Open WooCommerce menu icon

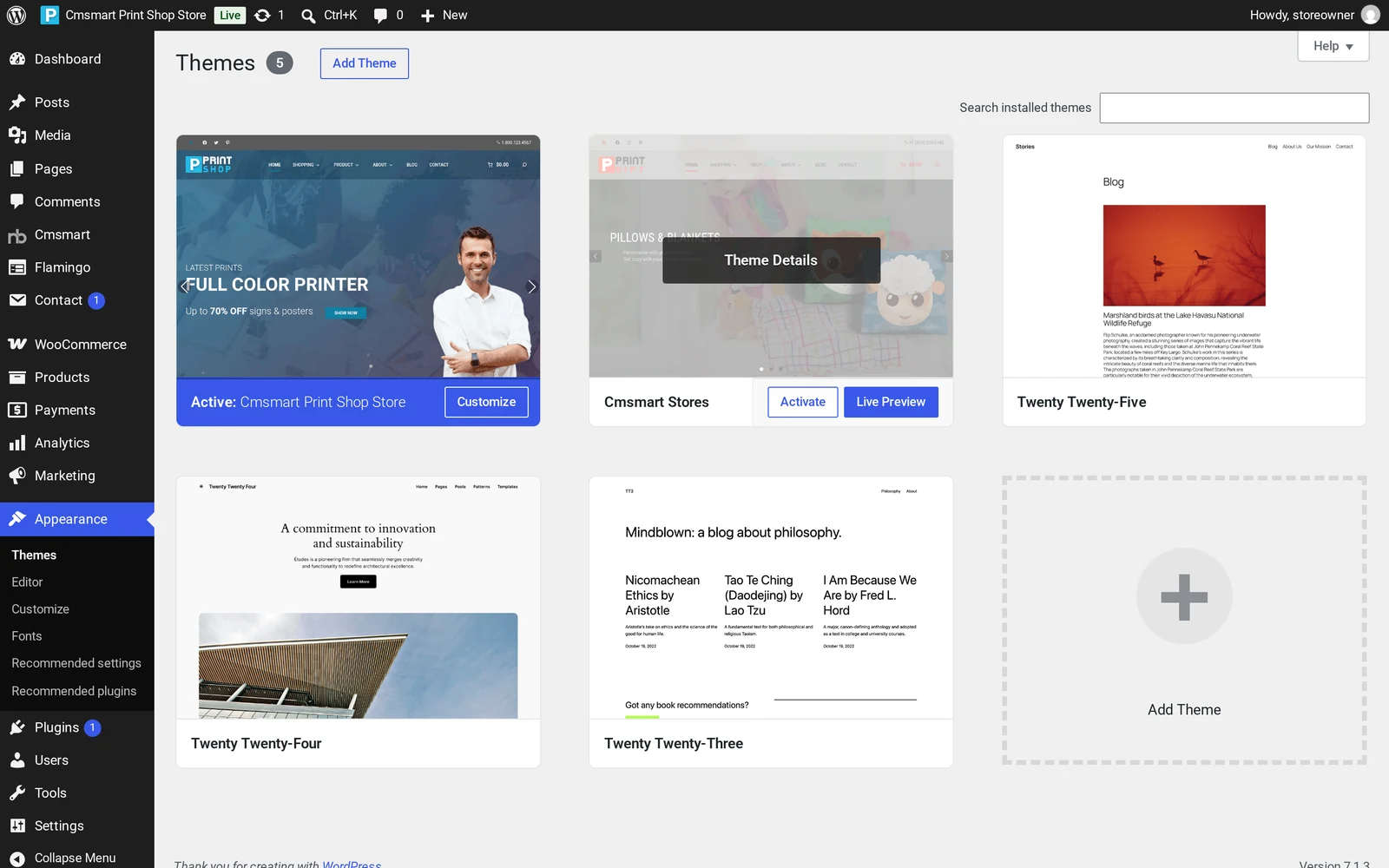pyautogui.click(x=17, y=345)
